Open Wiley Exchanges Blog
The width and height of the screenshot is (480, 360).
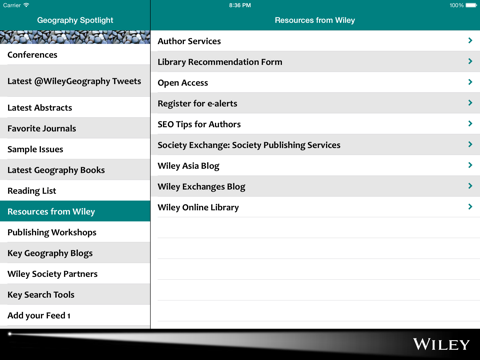pos(316,186)
